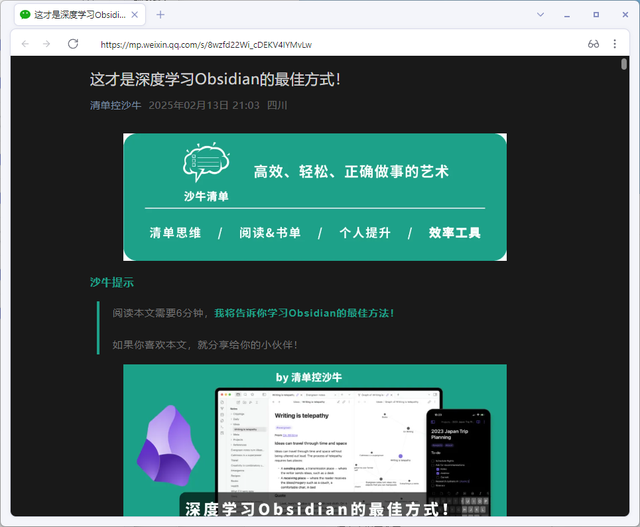Click the location text 四川
Image resolution: width=640 pixels, height=527 pixels.
(x=277, y=105)
